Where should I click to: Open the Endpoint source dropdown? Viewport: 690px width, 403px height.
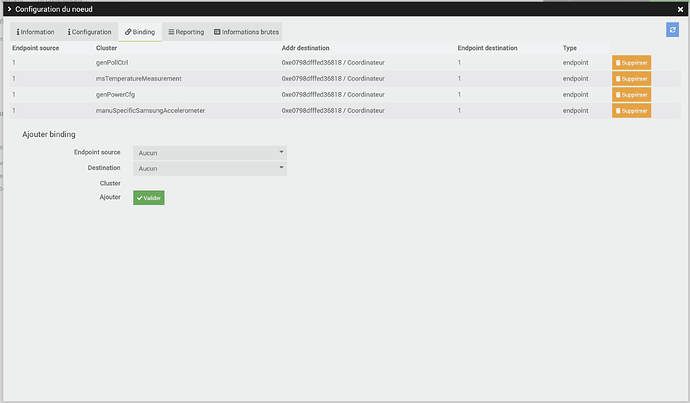coord(210,153)
